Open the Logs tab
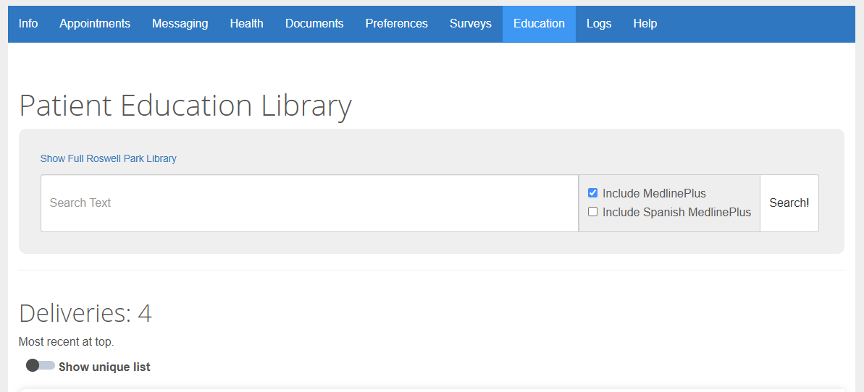 click(599, 24)
